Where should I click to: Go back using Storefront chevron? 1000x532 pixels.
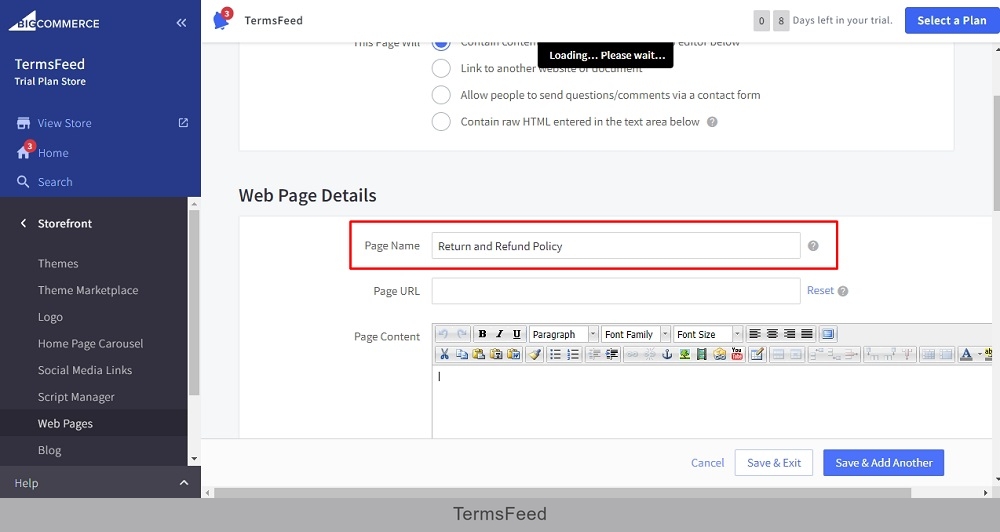[x=24, y=223]
